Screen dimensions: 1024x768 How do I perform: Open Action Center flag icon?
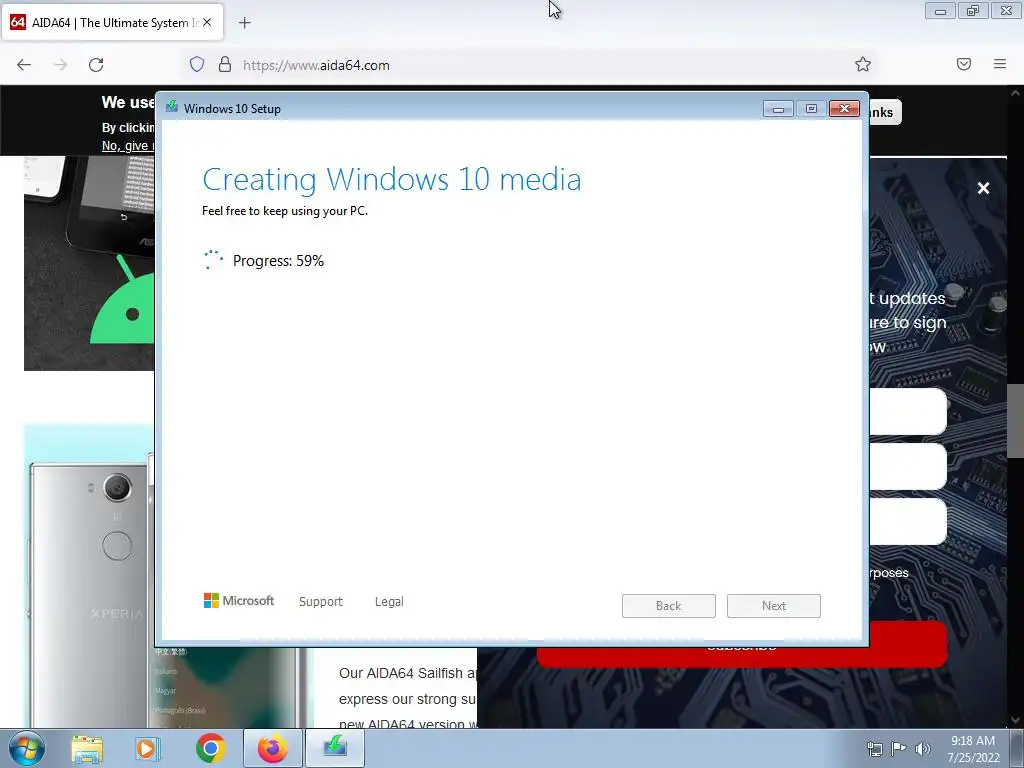point(899,749)
